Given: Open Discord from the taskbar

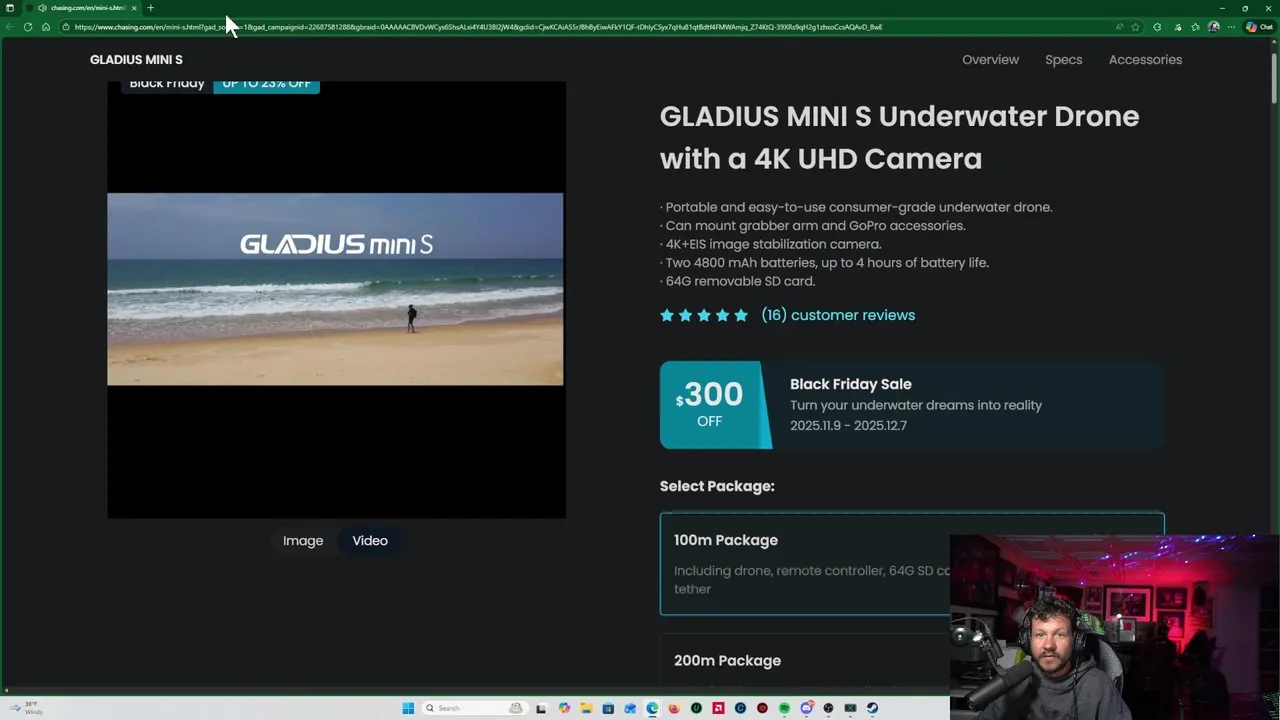Looking at the screenshot, I should pyautogui.click(x=807, y=708).
